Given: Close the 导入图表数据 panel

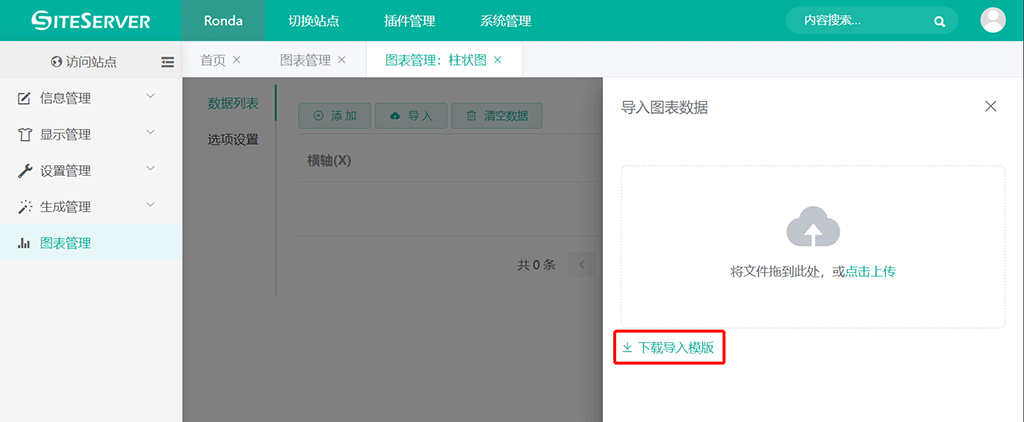Looking at the screenshot, I should click(990, 107).
